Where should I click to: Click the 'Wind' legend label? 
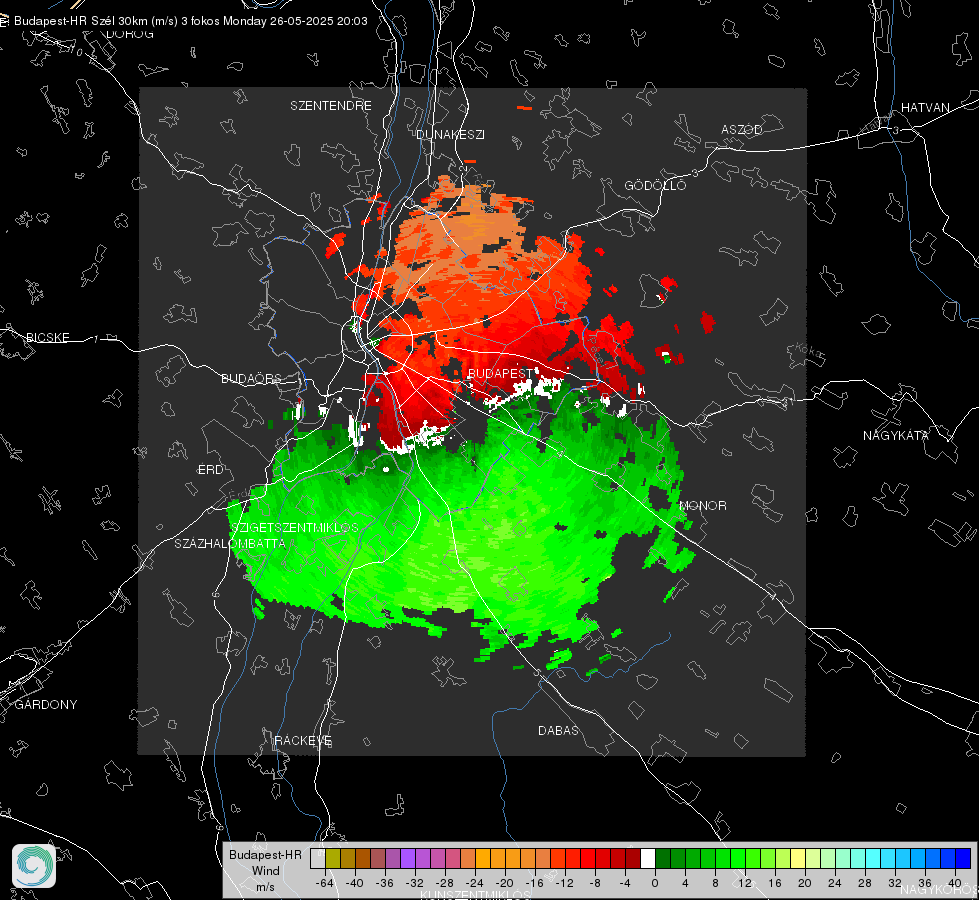pos(265,870)
